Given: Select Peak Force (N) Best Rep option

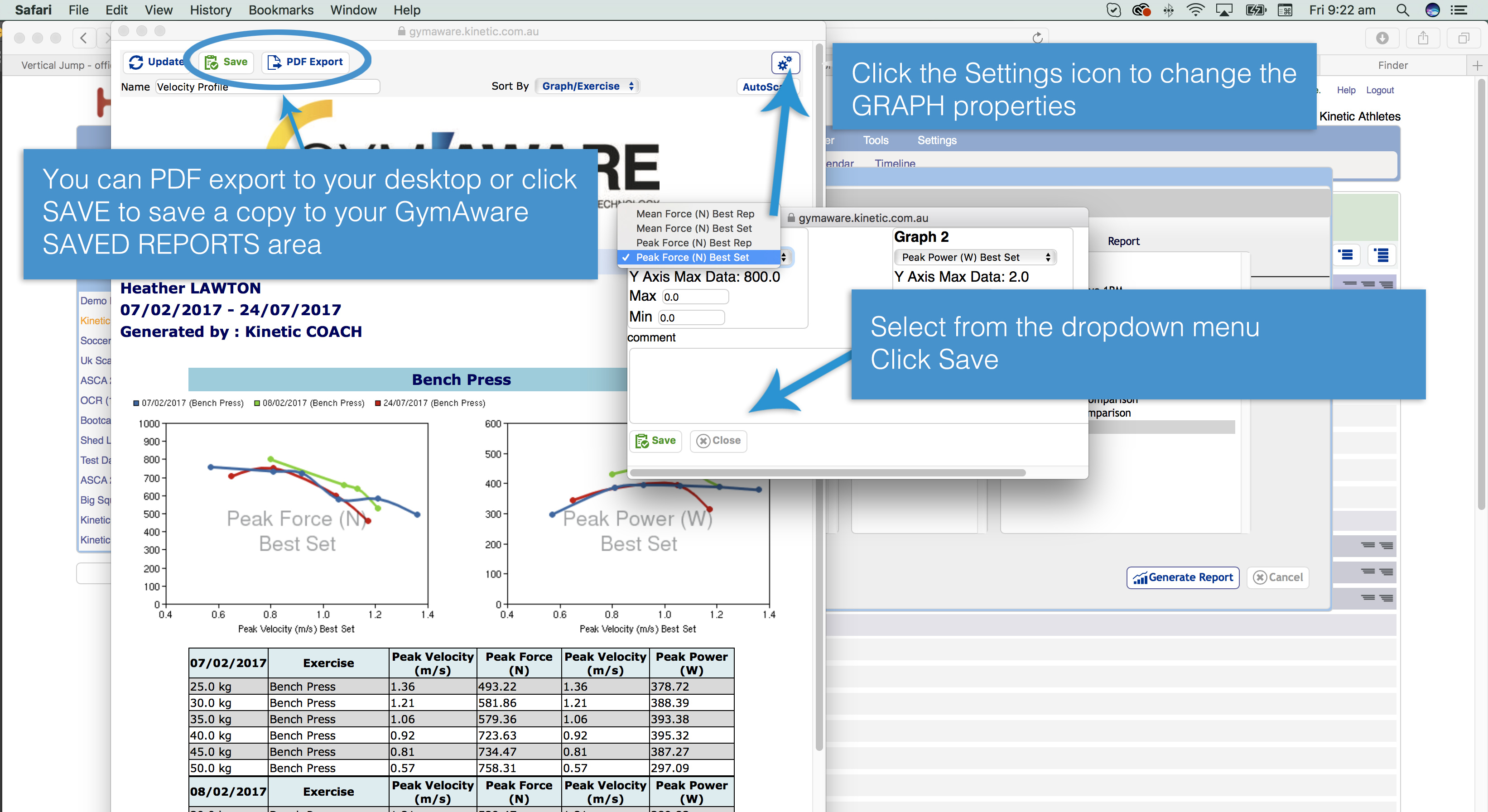Looking at the screenshot, I should 694,243.
